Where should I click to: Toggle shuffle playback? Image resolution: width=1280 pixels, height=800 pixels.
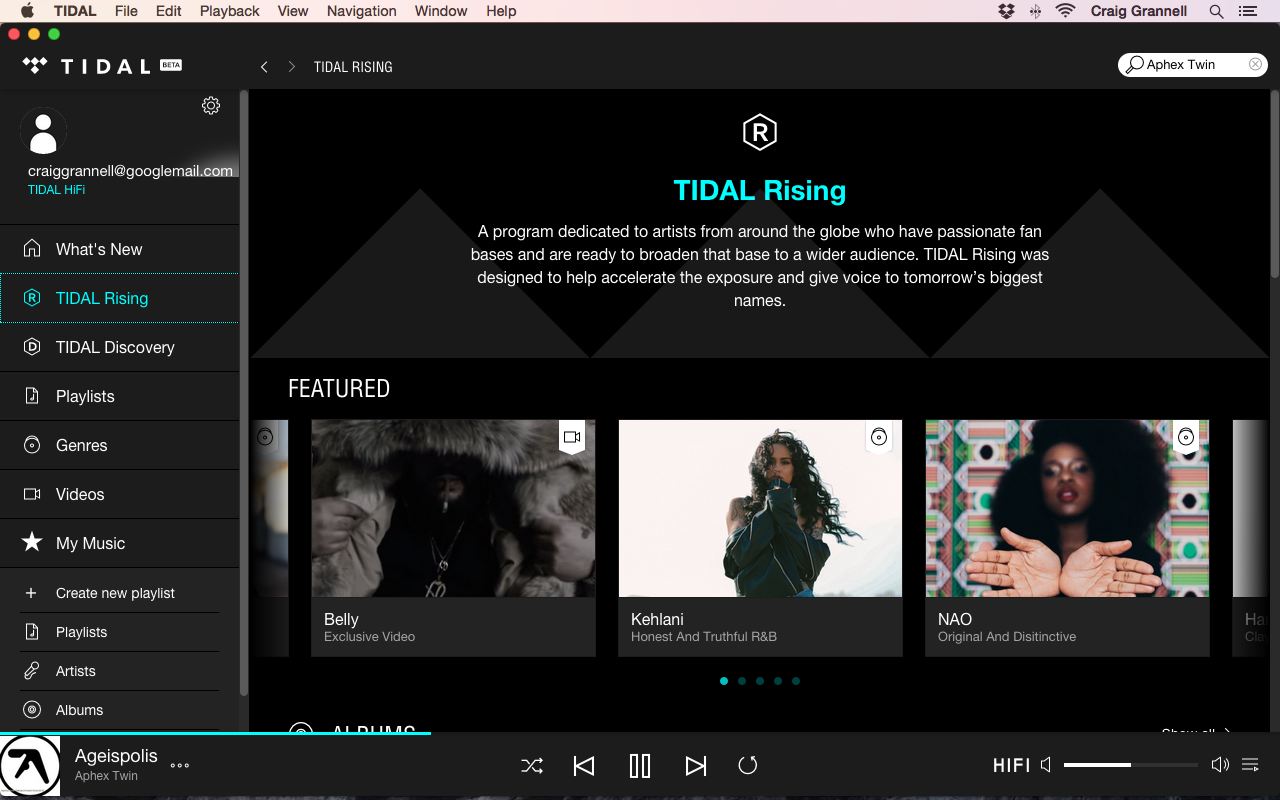pos(532,766)
